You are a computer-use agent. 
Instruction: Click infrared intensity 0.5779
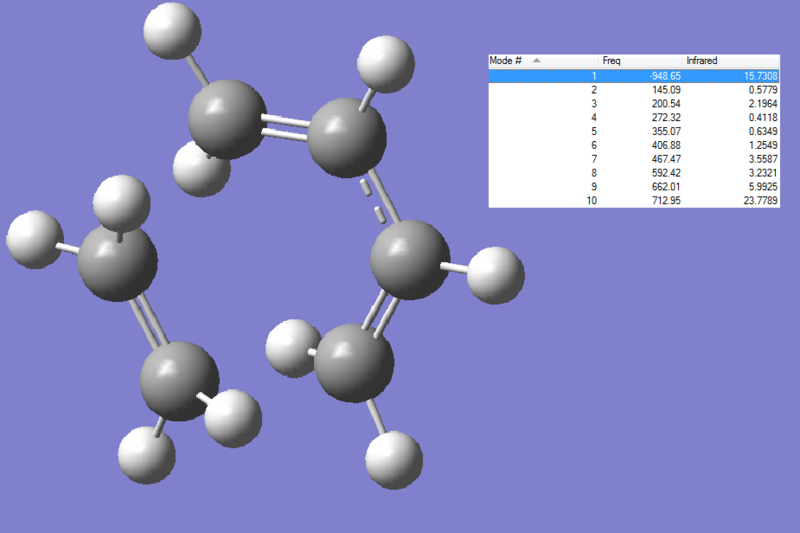coord(763,90)
